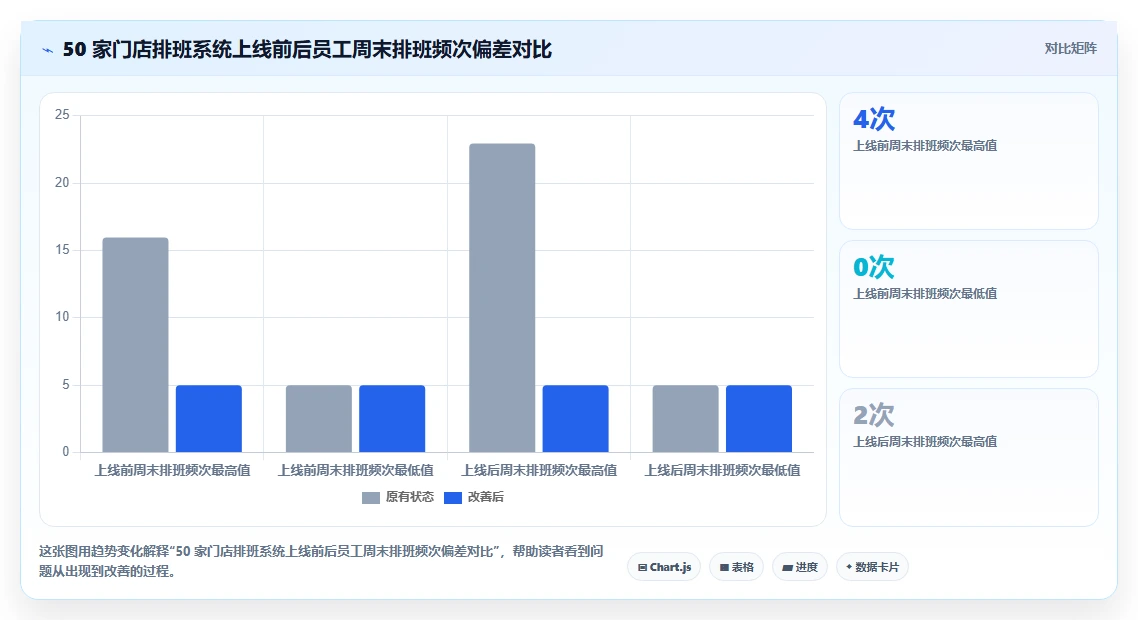Select the 进度 tag chip
Image resolution: width=1138 pixels, height=620 pixels.
coord(800,567)
